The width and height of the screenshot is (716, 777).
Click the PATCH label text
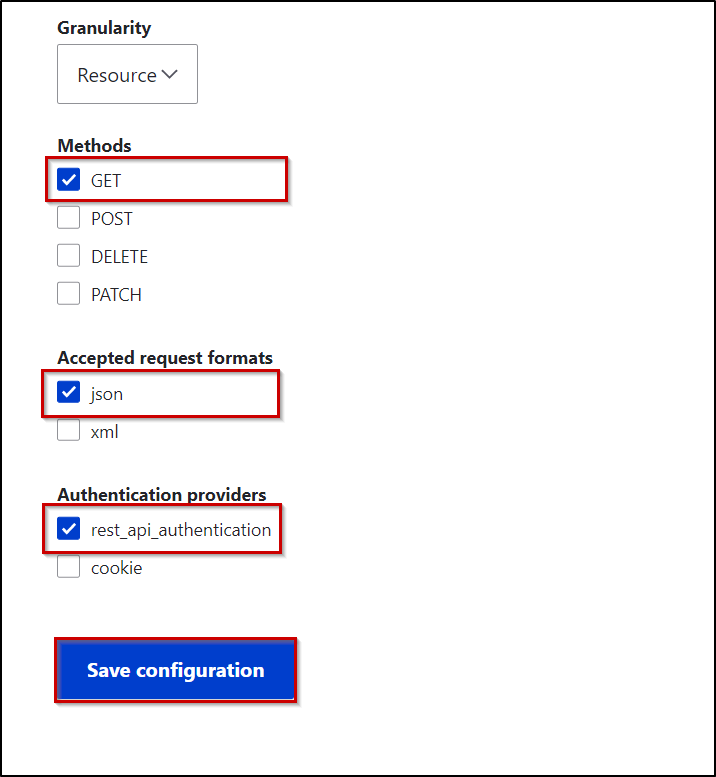116,295
